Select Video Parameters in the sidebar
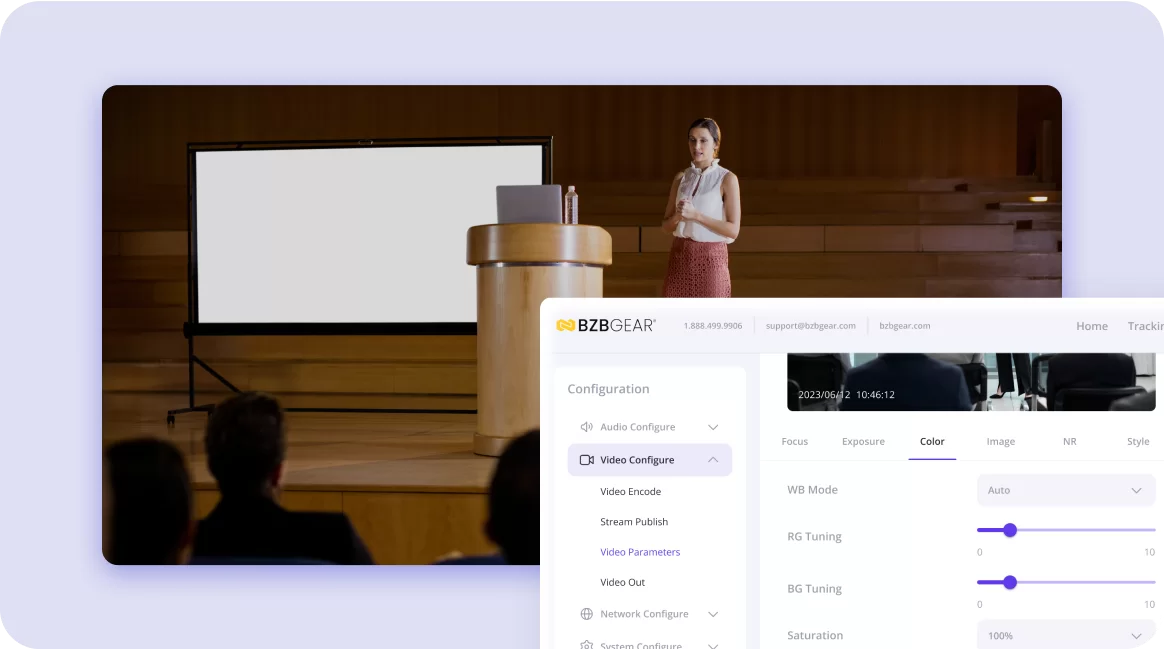The height and width of the screenshot is (649, 1164). tap(640, 552)
